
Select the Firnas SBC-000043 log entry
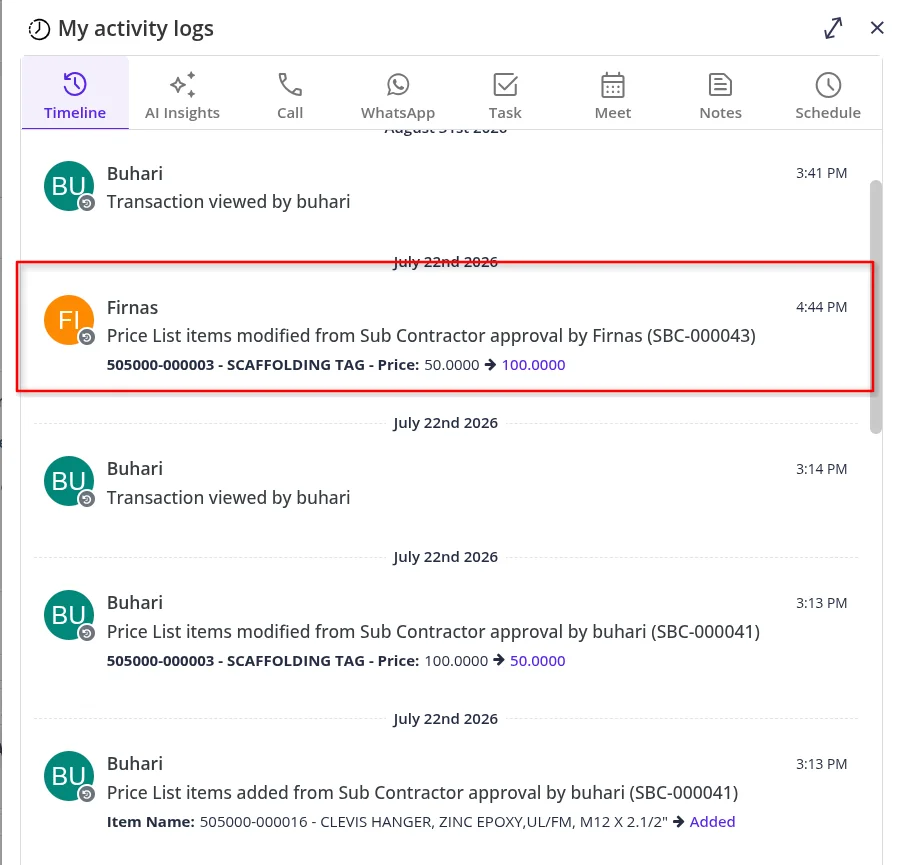point(445,327)
